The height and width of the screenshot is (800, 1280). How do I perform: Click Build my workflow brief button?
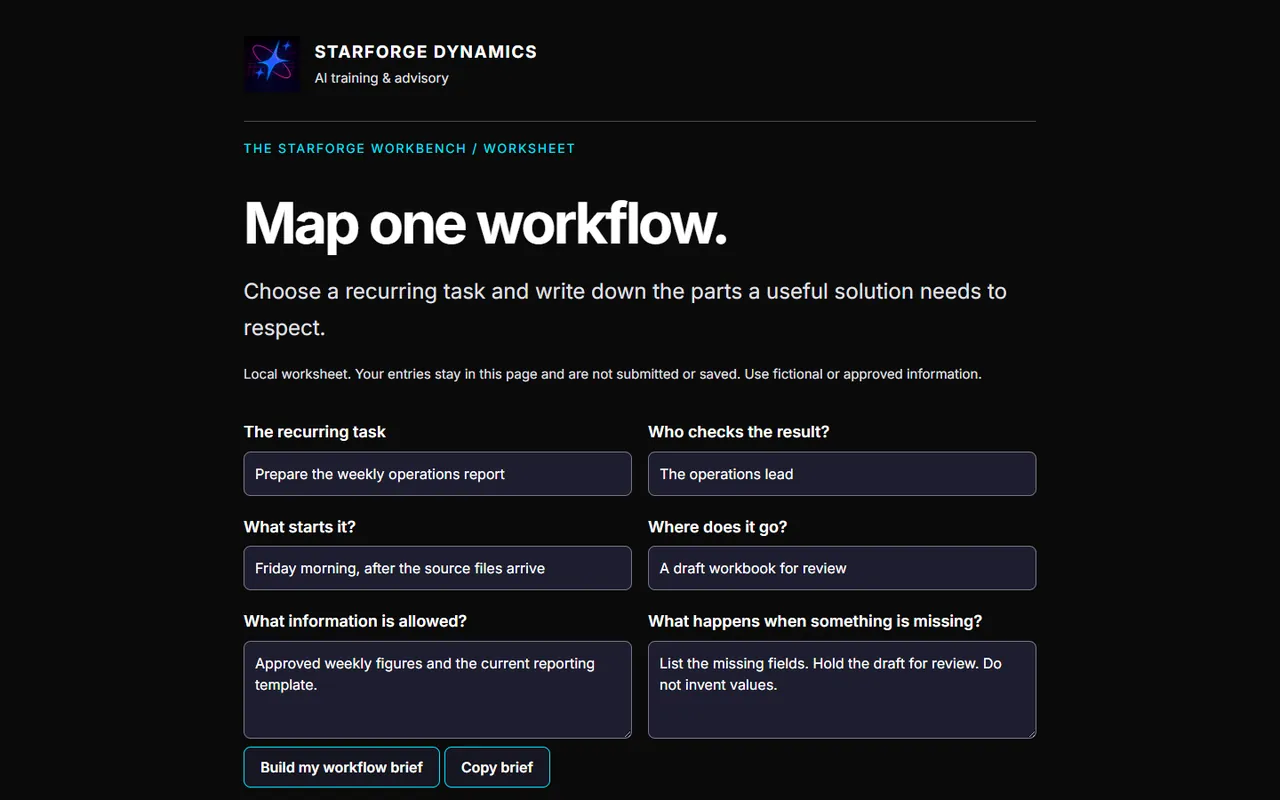click(x=342, y=767)
